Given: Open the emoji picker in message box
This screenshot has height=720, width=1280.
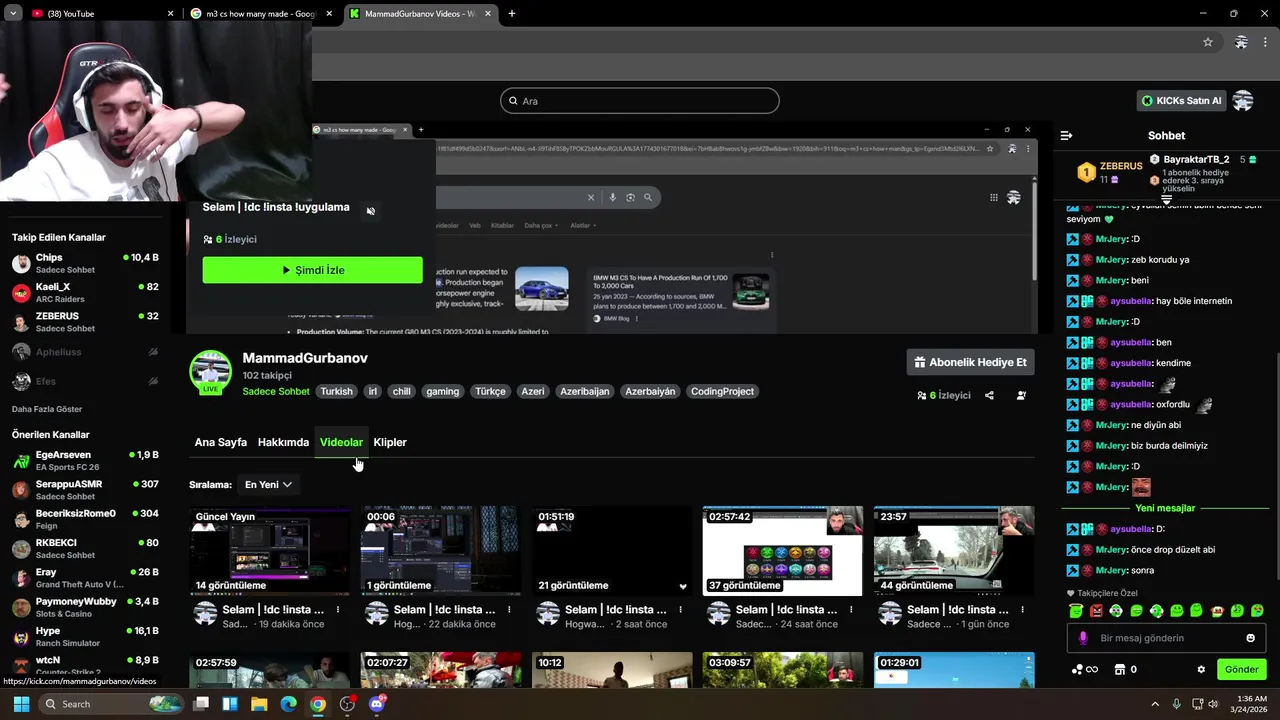Looking at the screenshot, I should tap(1250, 638).
